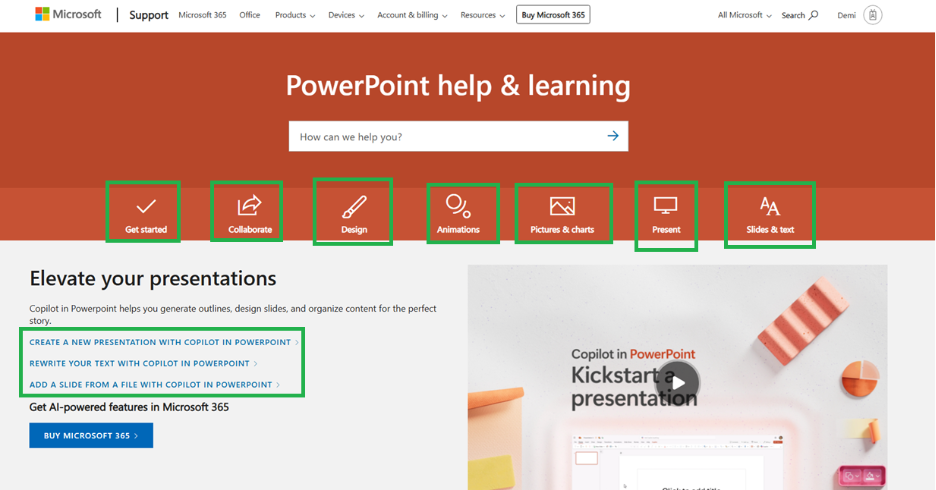Screen dimensions: 936x490
Task: Click the Demi user name
Action: (846, 15)
